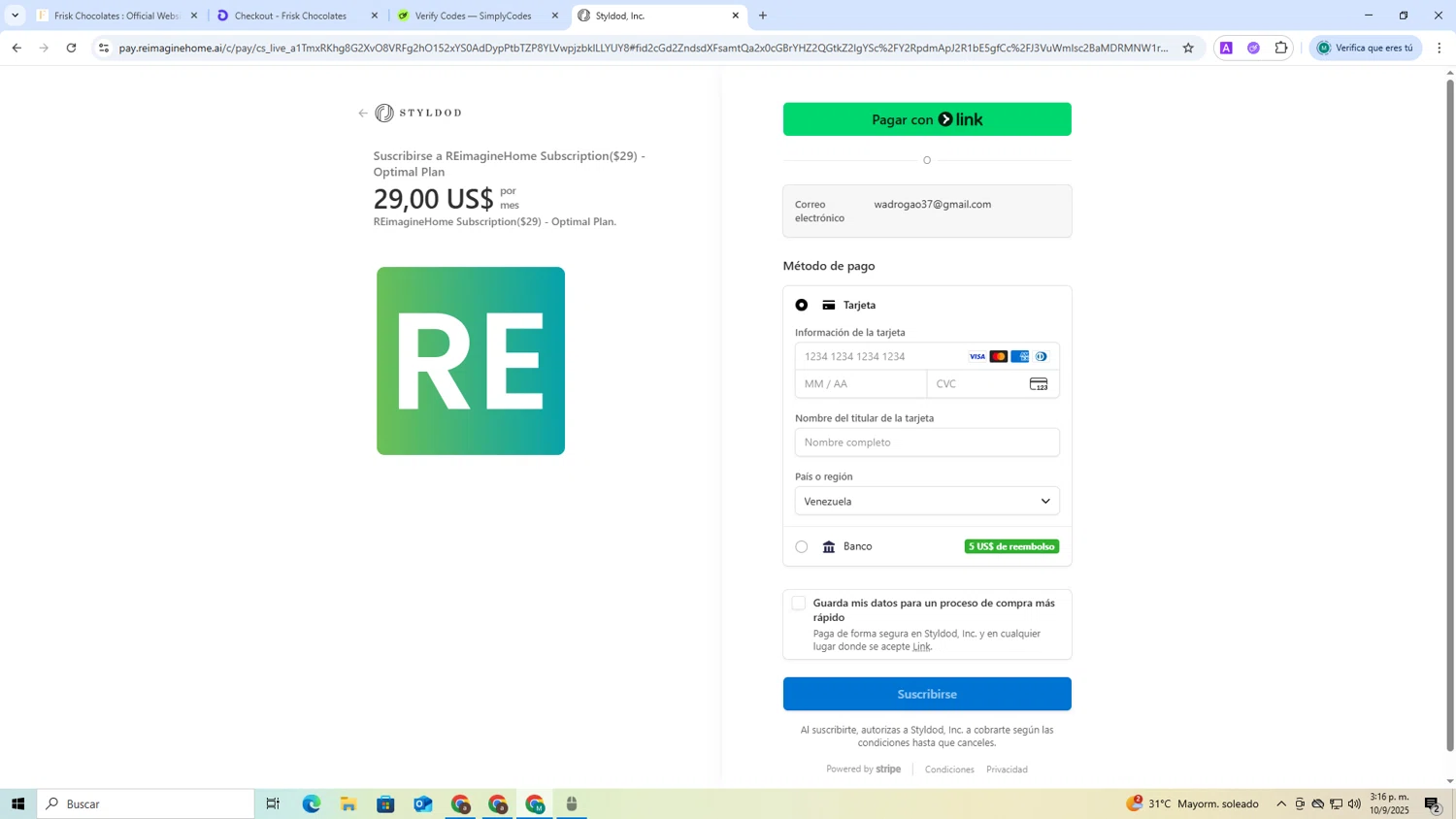Open the Extensions puzzle menu
Viewport: 1456px width, 819px height.
click(1281, 48)
